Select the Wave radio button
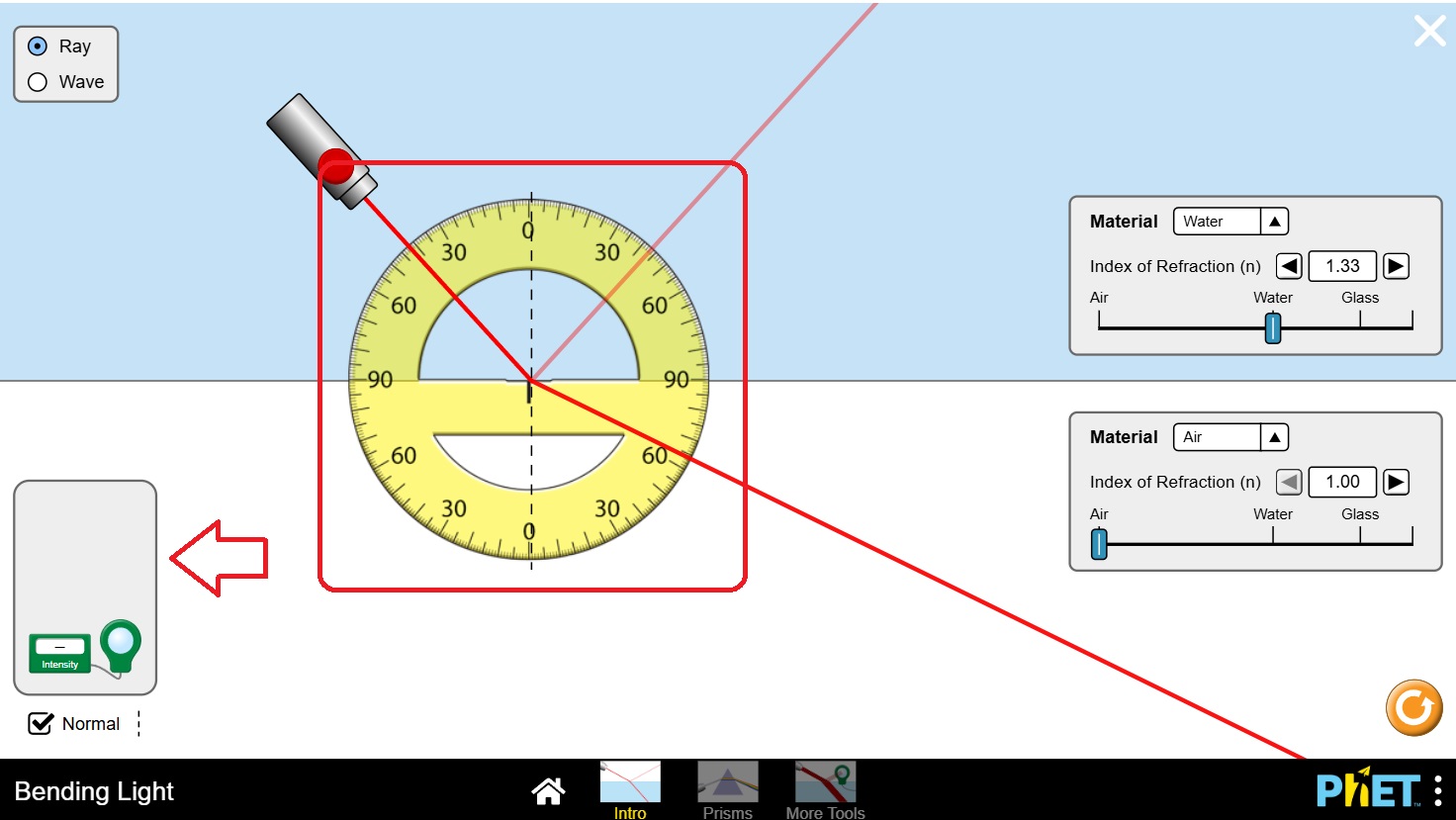Screen dimensions: 1456x820 click(x=38, y=82)
